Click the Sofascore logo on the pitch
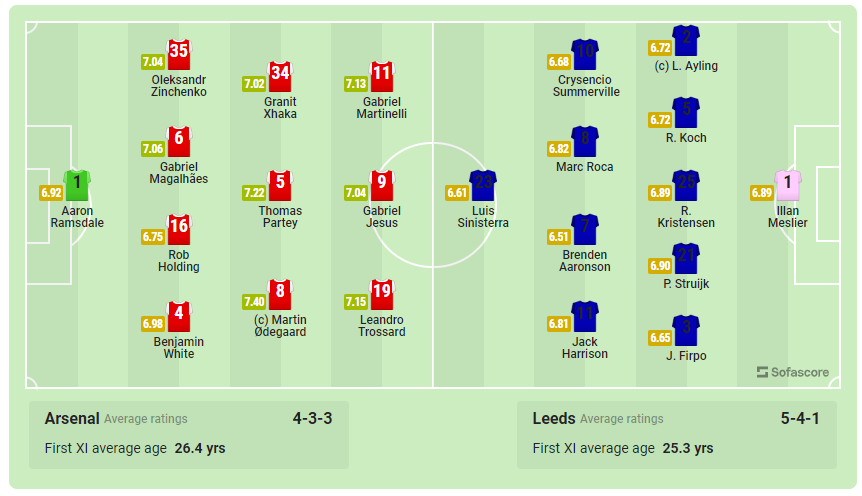 [793, 372]
